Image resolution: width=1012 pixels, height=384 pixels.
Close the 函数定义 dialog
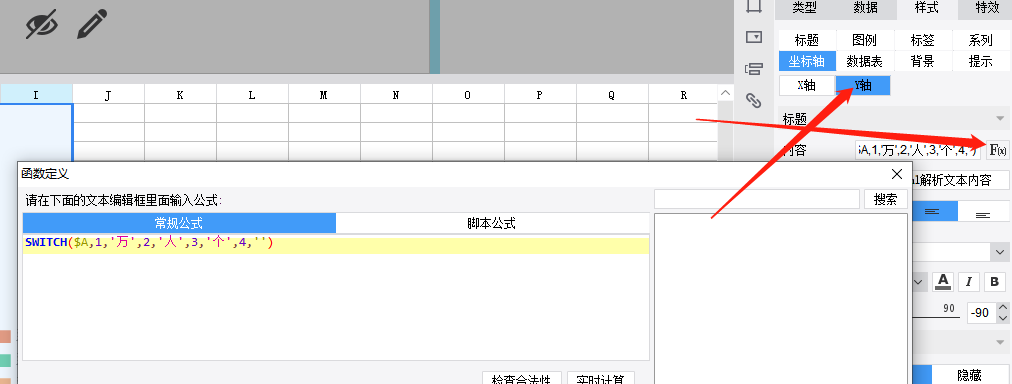(896, 174)
